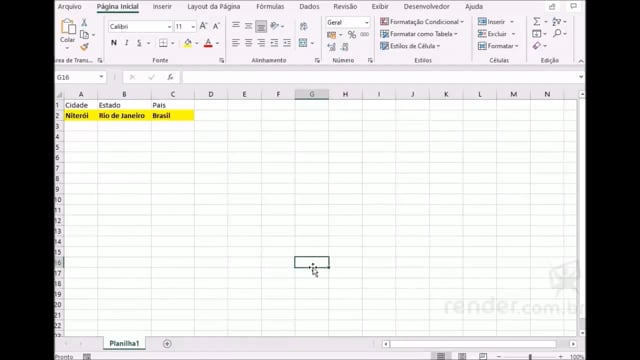Open the Calibri font name dropdown

point(169,27)
